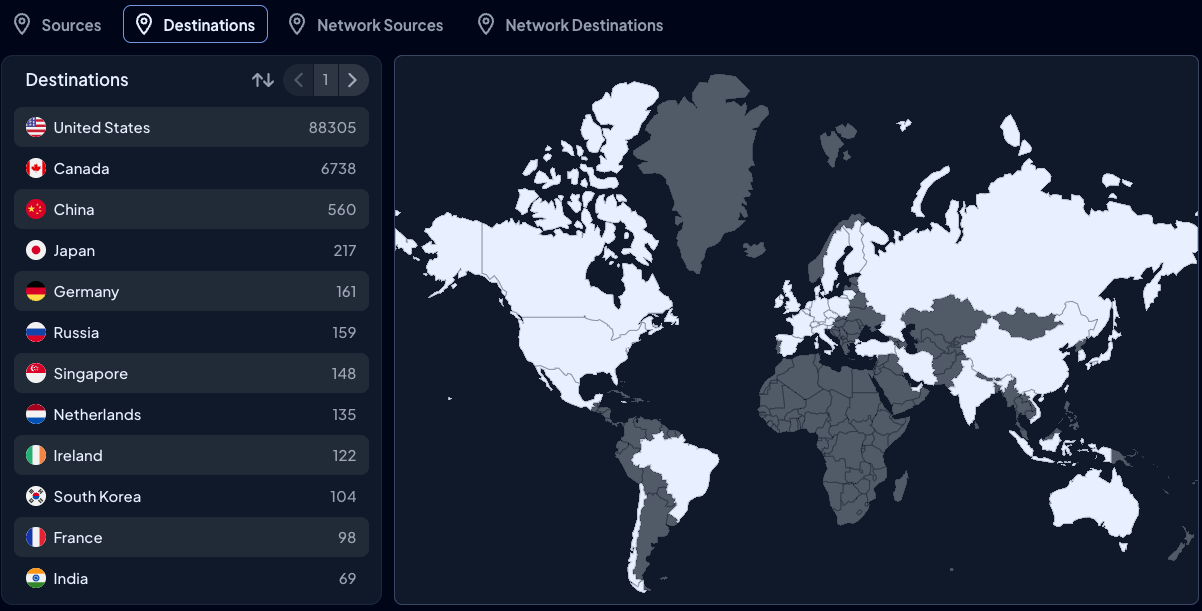Go to next page of destinations

tap(352, 80)
